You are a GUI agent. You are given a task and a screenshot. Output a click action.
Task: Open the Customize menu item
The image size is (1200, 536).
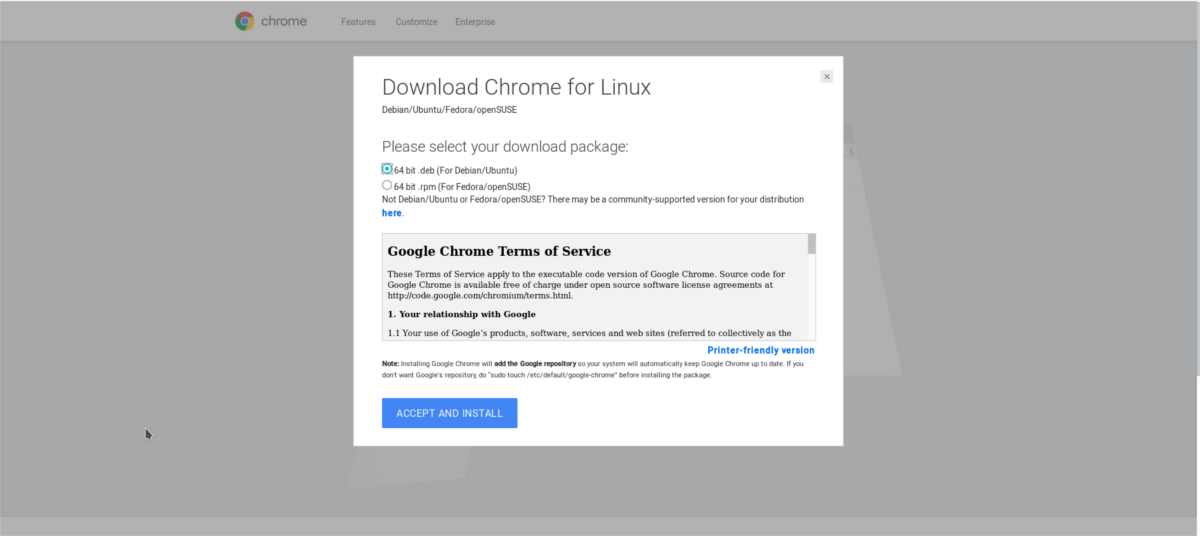tap(415, 22)
